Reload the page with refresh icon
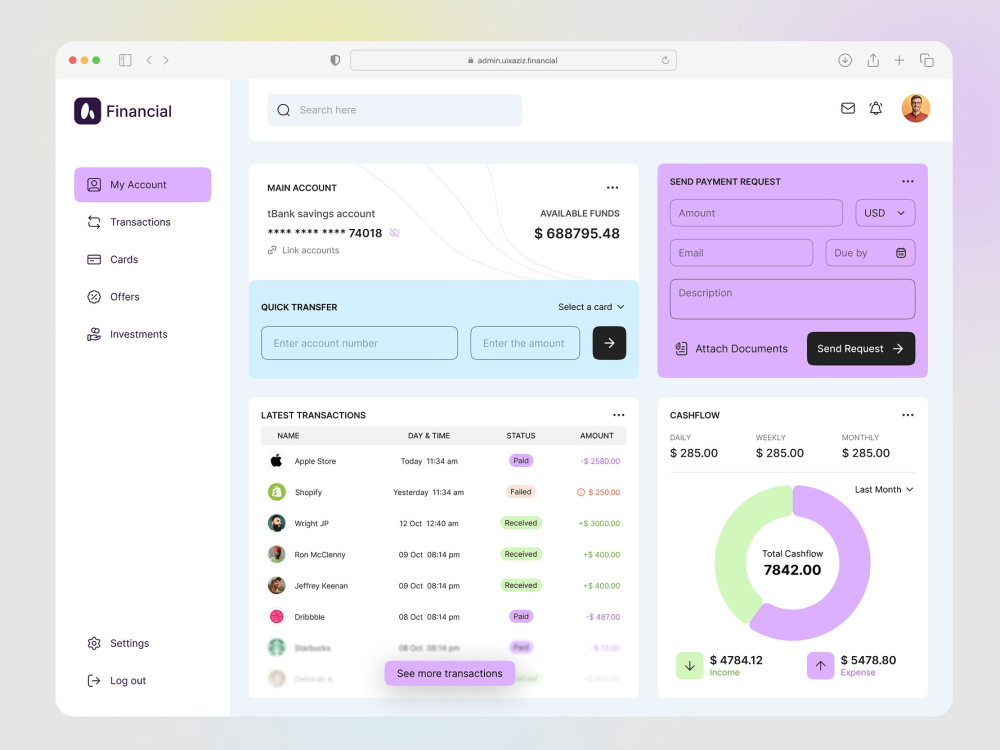 (665, 60)
